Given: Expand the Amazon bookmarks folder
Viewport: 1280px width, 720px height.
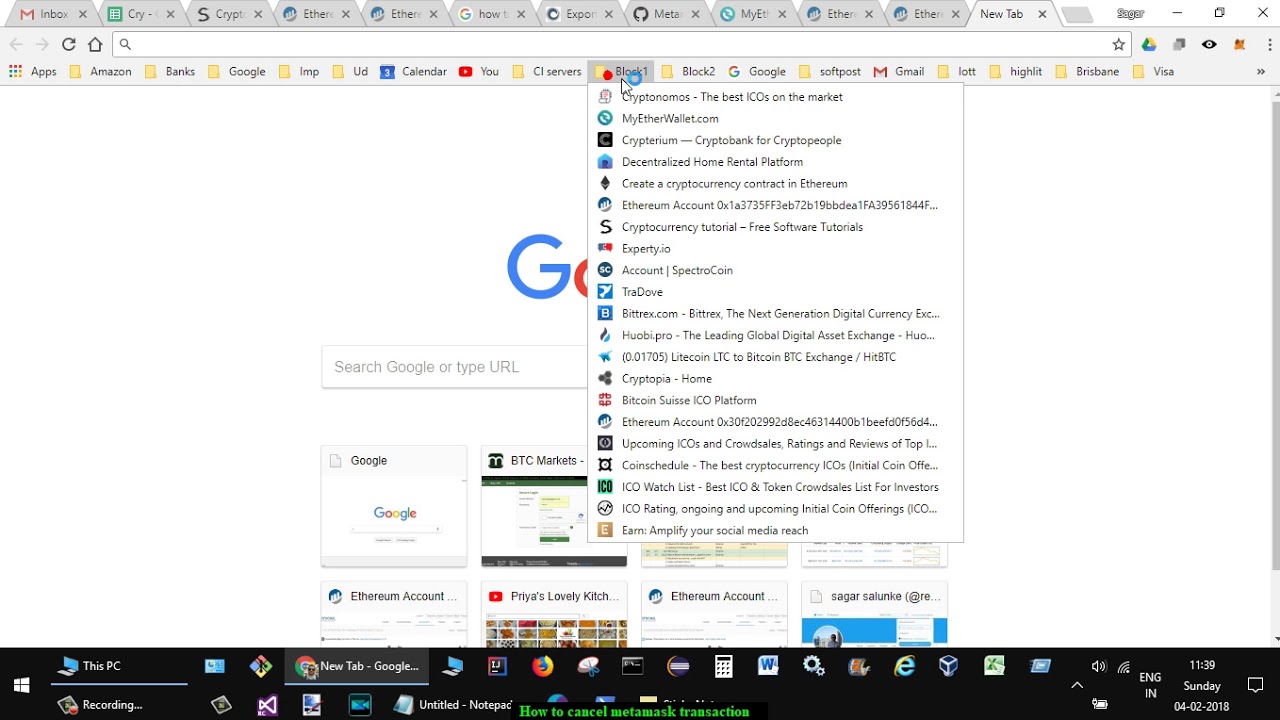Looking at the screenshot, I should click(x=100, y=72).
